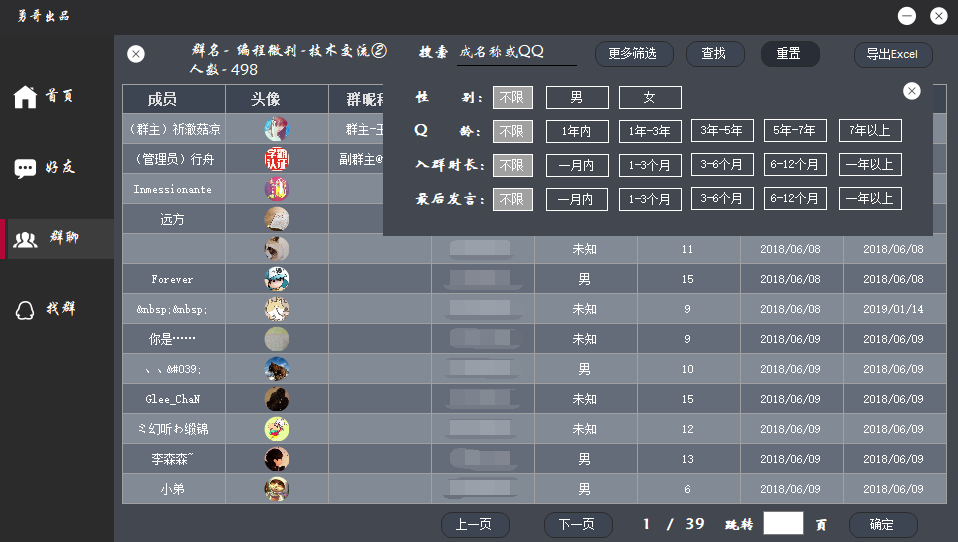Click avatar of member 你是……
The height and width of the screenshot is (542, 958).
pyautogui.click(x=277, y=339)
